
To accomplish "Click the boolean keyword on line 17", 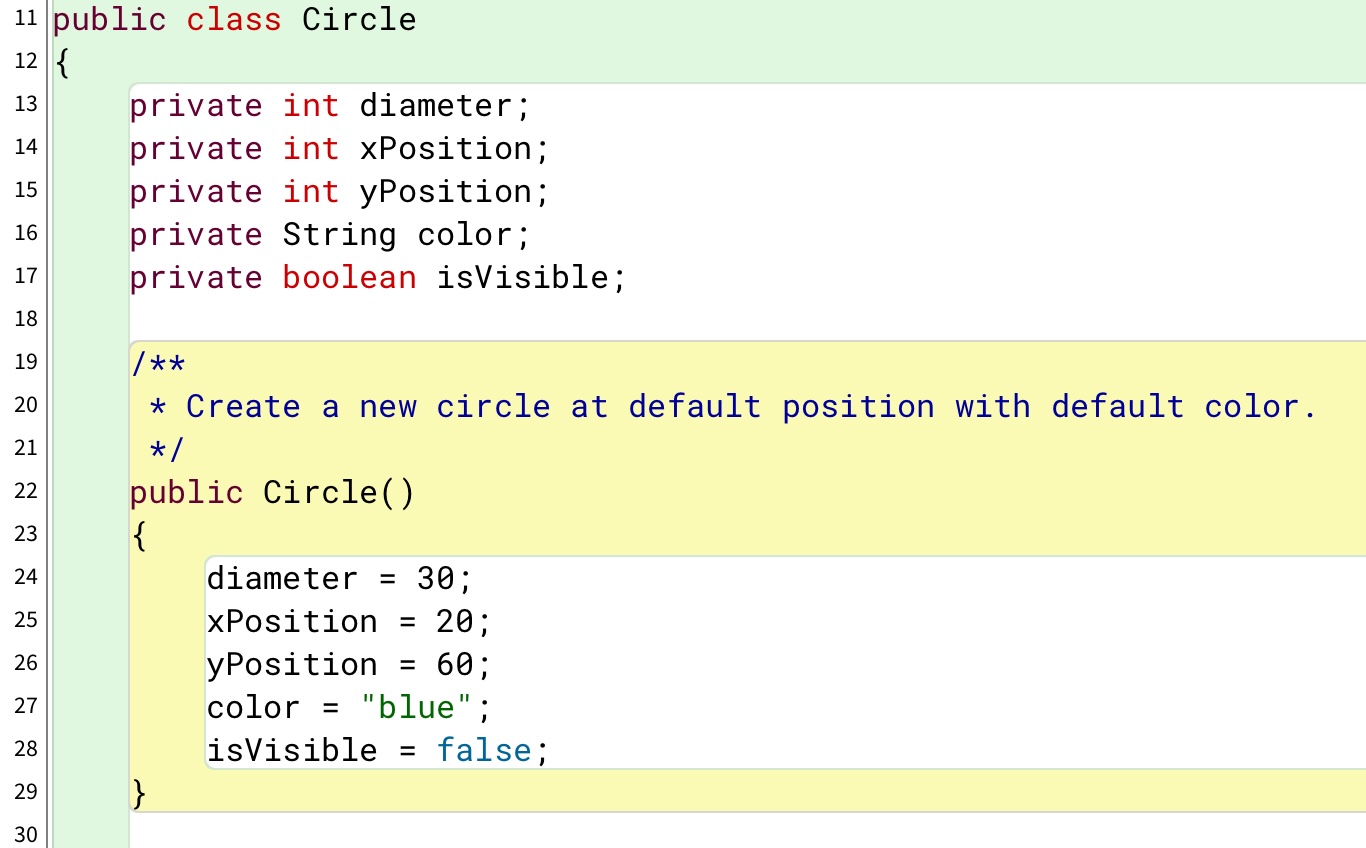I will [x=349, y=277].
